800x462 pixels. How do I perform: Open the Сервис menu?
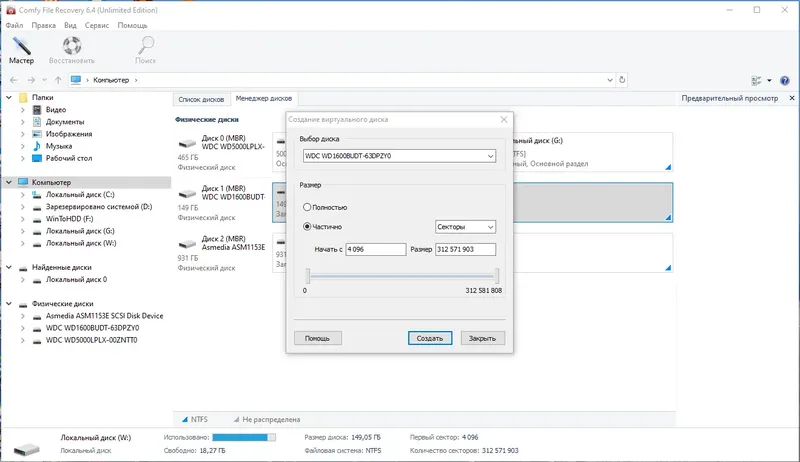96,25
